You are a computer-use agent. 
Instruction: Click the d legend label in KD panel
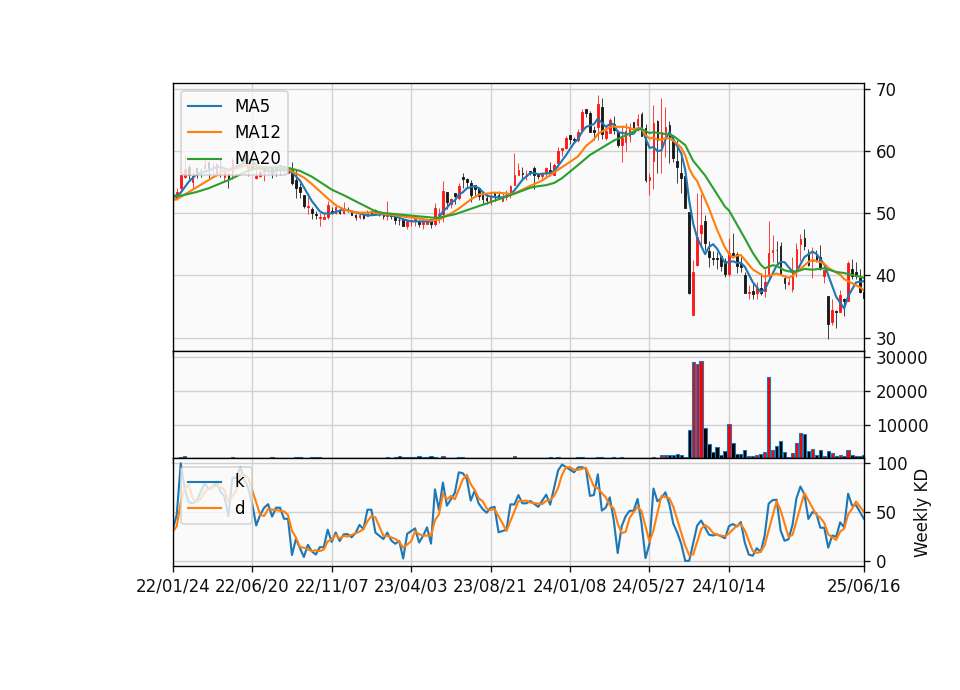[x=239, y=508]
